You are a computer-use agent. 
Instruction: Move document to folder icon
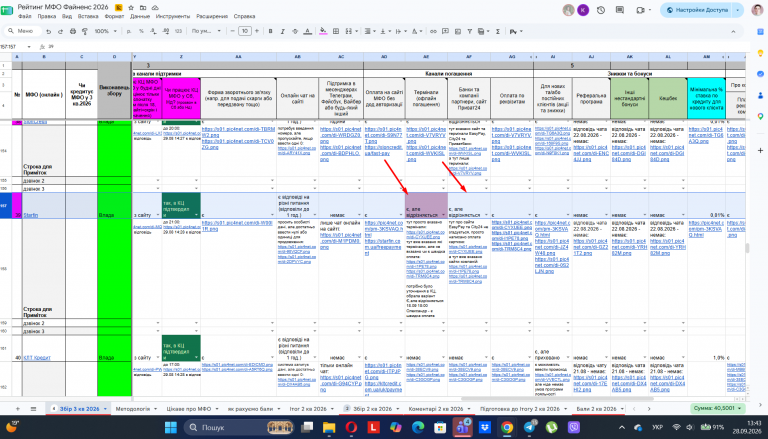pos(143,7)
